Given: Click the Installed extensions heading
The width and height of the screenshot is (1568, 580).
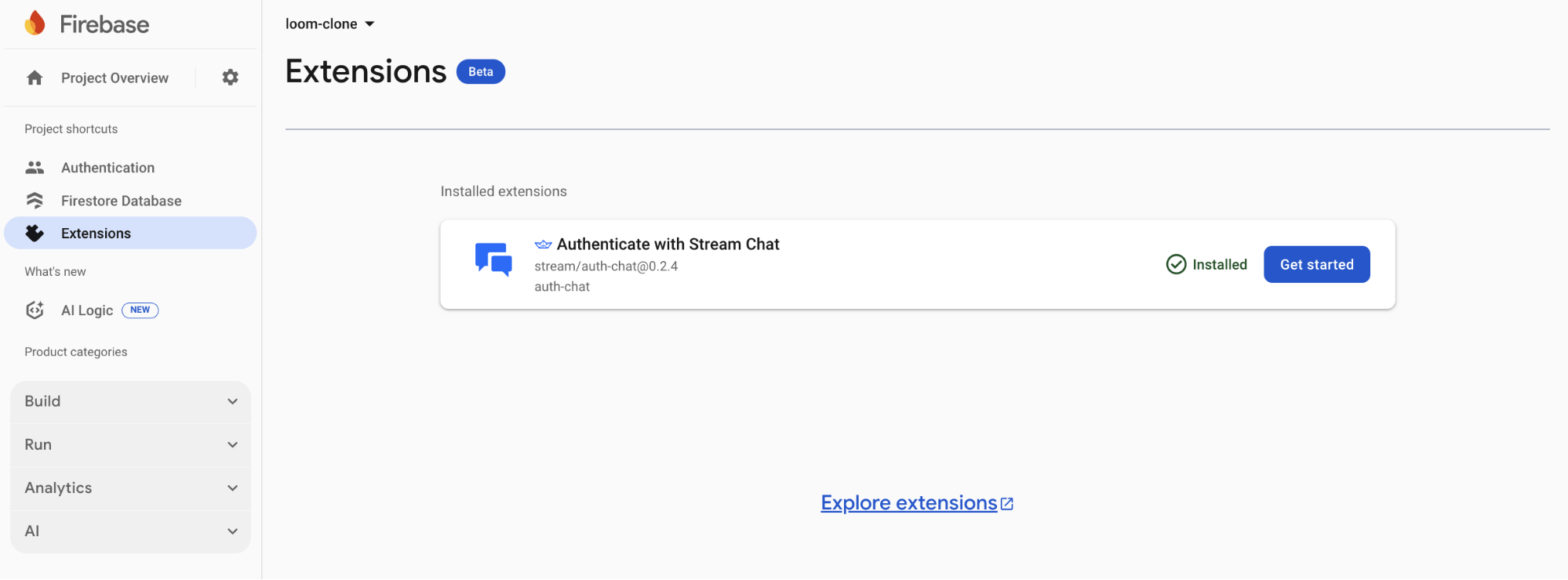Looking at the screenshot, I should (x=504, y=191).
